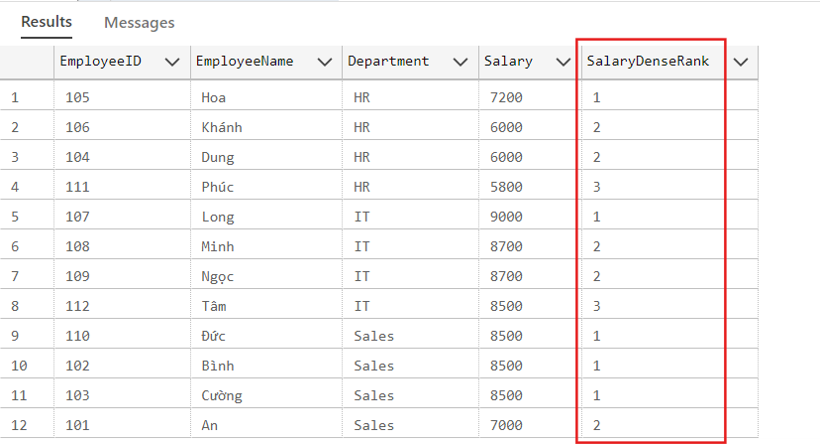Select the Sales department cell for An
Viewport: 820px width, 444px height.
coord(410,425)
